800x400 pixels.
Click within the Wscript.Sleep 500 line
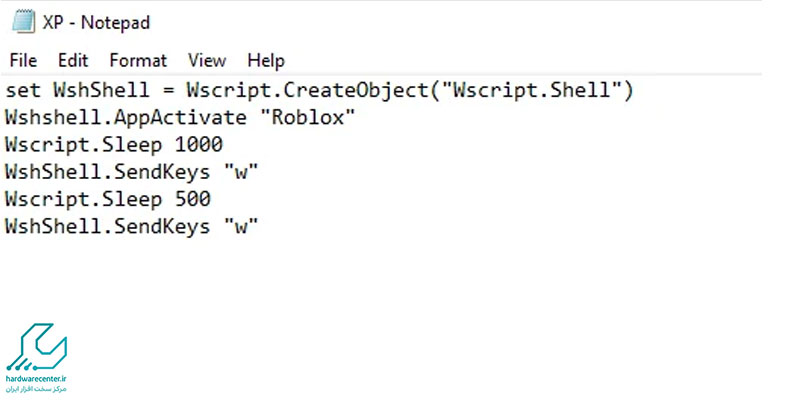(x=108, y=199)
